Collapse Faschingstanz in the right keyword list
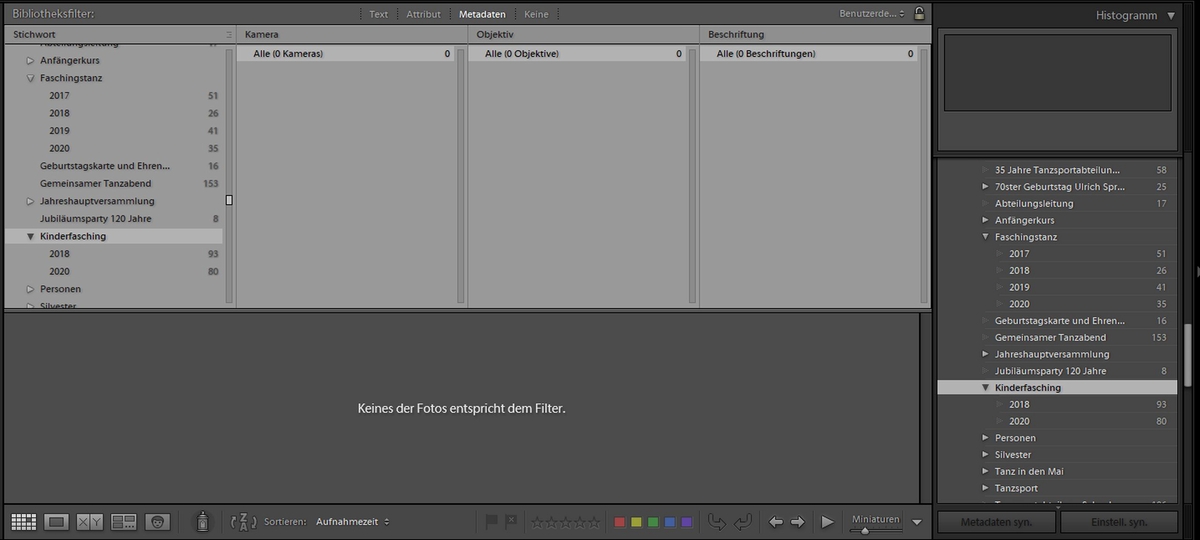Image resolution: width=1200 pixels, height=540 pixels. point(986,237)
